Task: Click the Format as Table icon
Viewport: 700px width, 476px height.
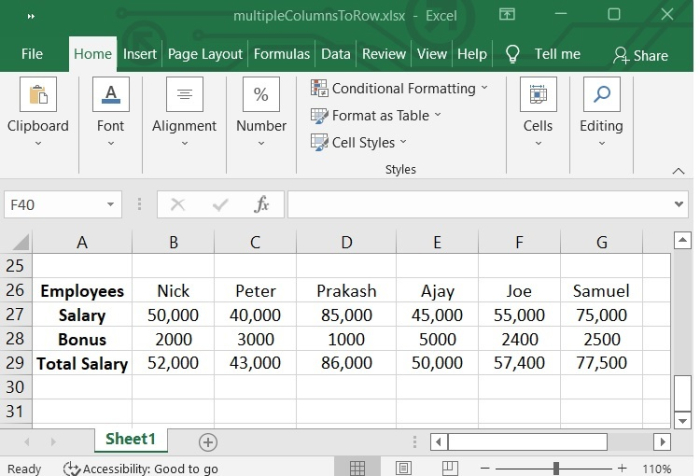Action: (x=319, y=115)
